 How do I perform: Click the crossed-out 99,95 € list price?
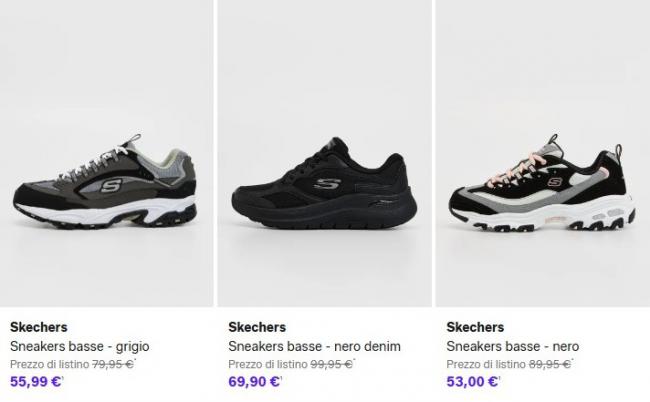pyautogui.click(x=331, y=364)
